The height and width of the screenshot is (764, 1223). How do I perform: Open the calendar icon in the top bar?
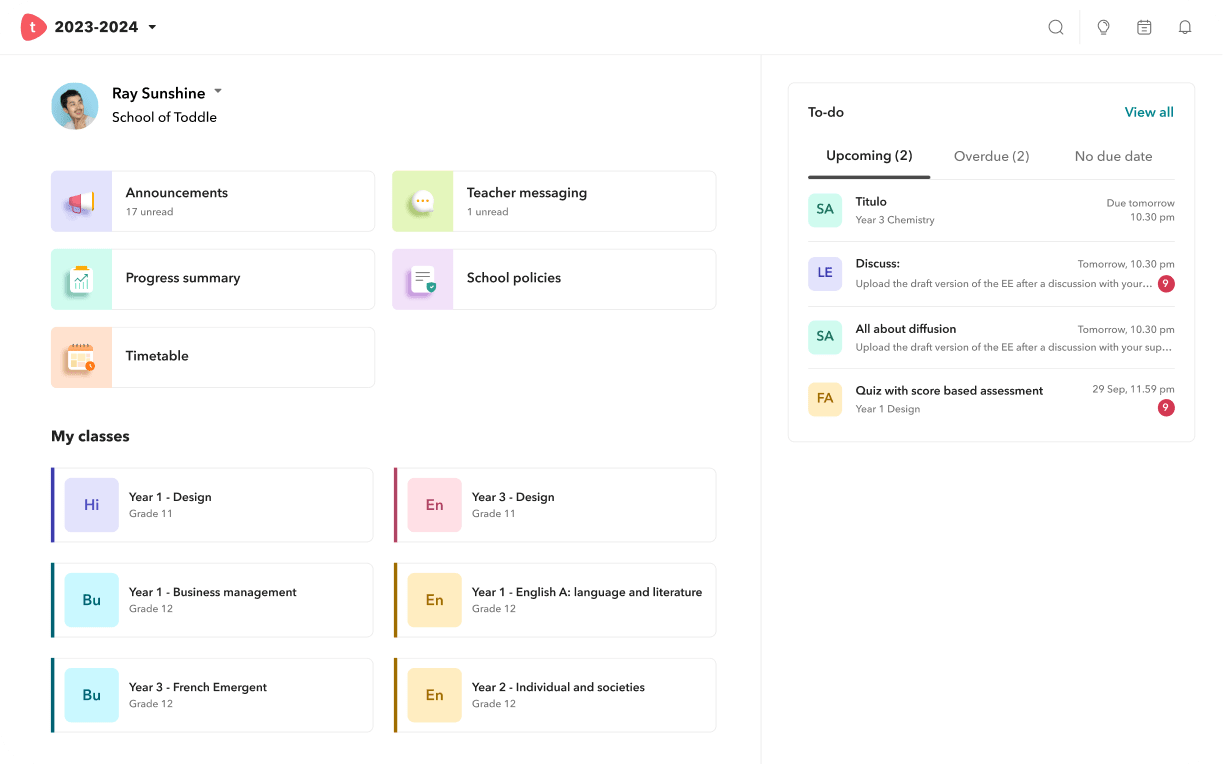1144,27
